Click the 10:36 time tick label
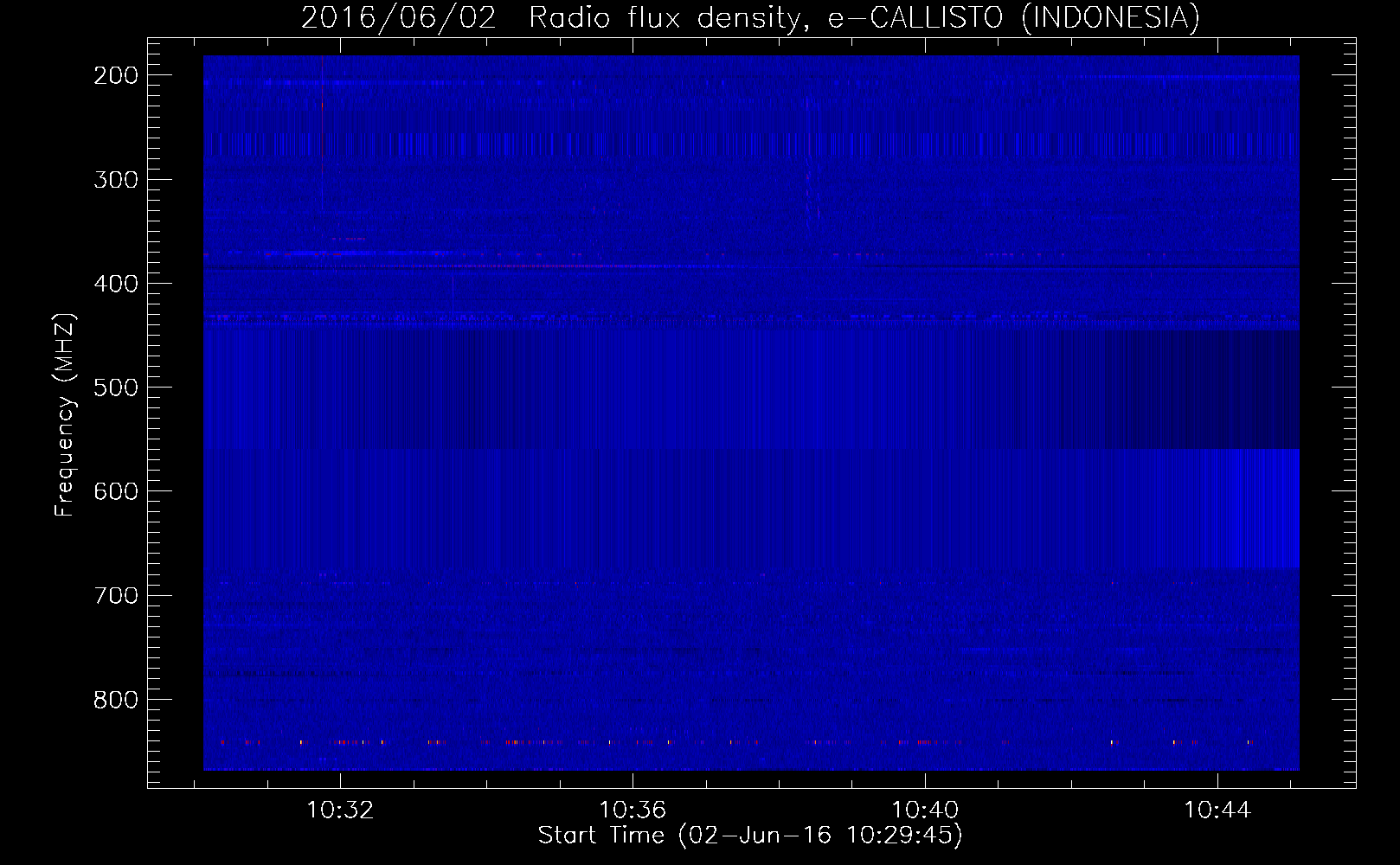The width and height of the screenshot is (1400, 865). point(633,811)
